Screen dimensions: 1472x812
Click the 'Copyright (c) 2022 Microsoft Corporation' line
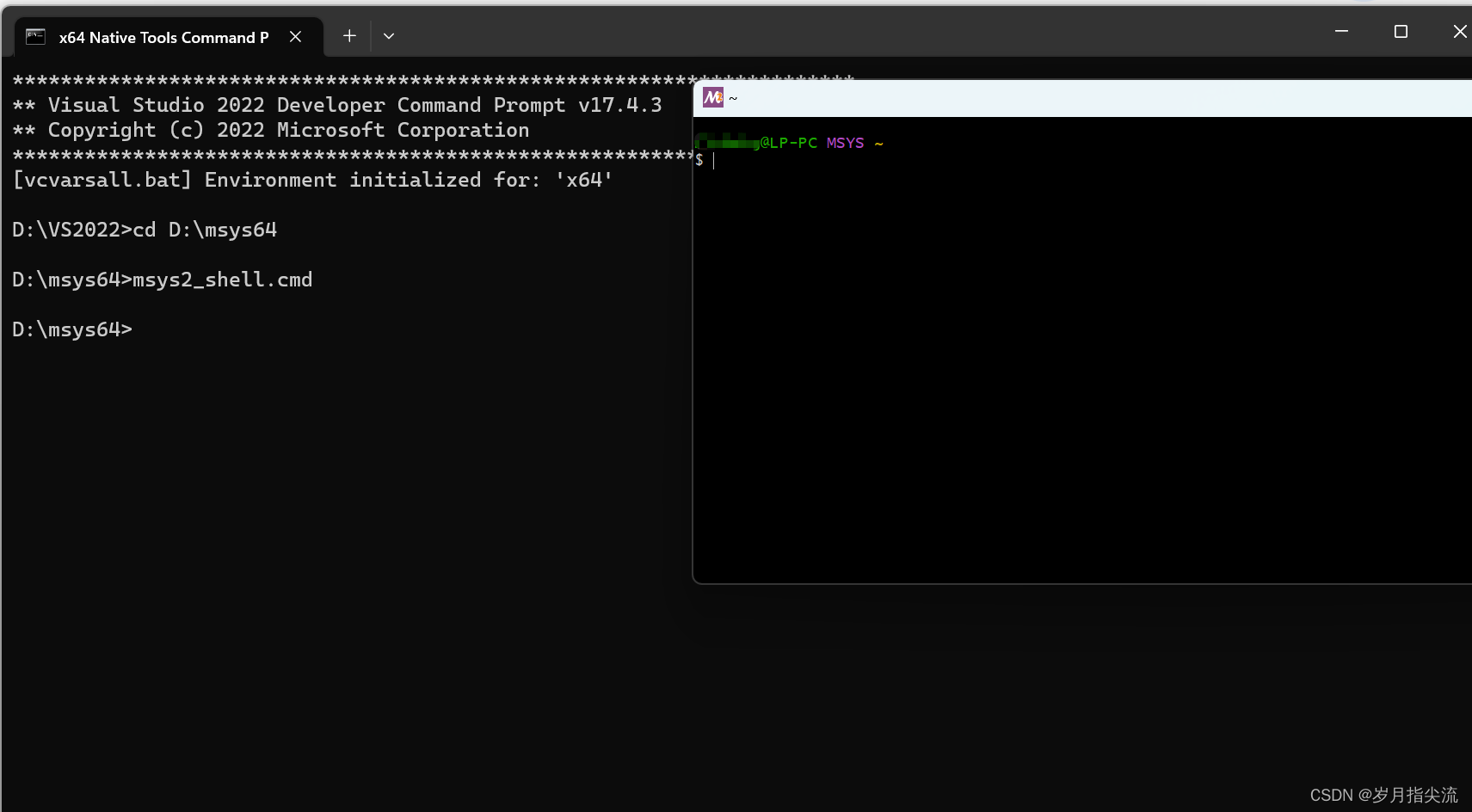pyautogui.click(x=271, y=130)
